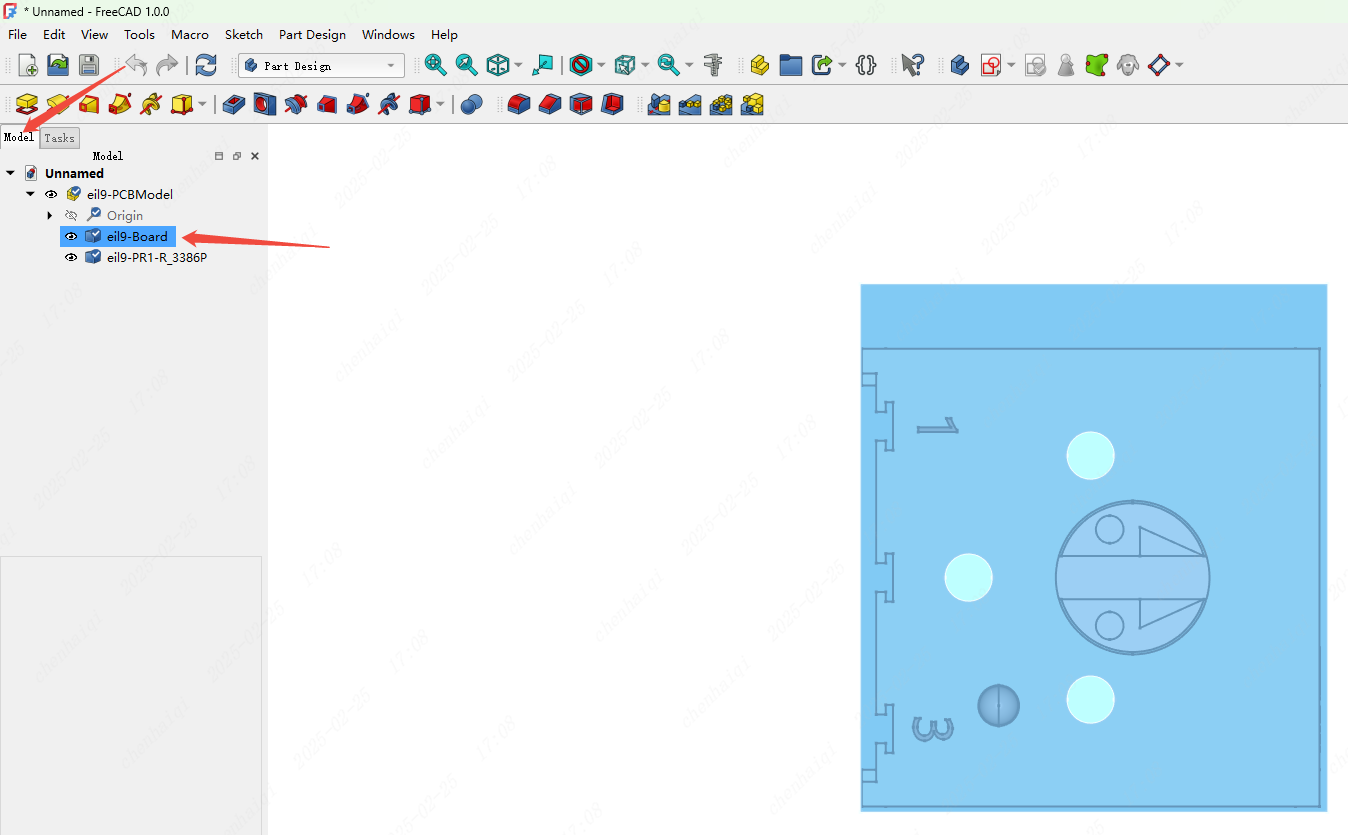Click the Fit All zoom icon
Screen dimensions: 1348x835
(x=435, y=65)
